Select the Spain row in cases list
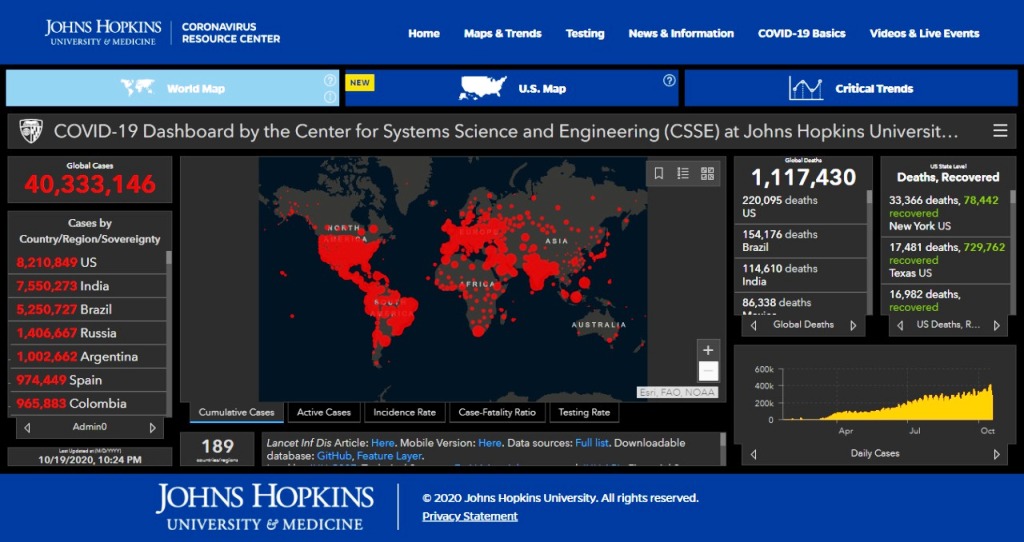The height and width of the screenshot is (542, 1024). 88,380
